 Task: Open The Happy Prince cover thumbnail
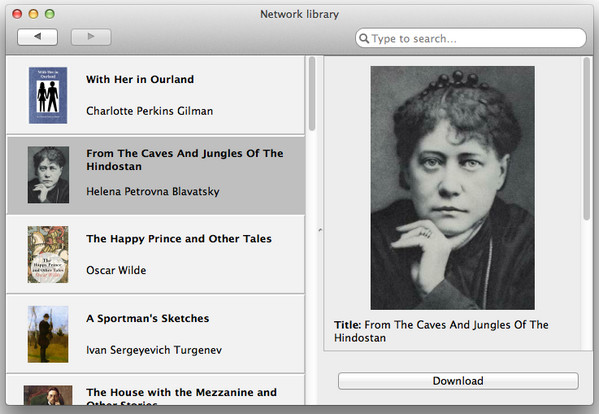(48, 254)
